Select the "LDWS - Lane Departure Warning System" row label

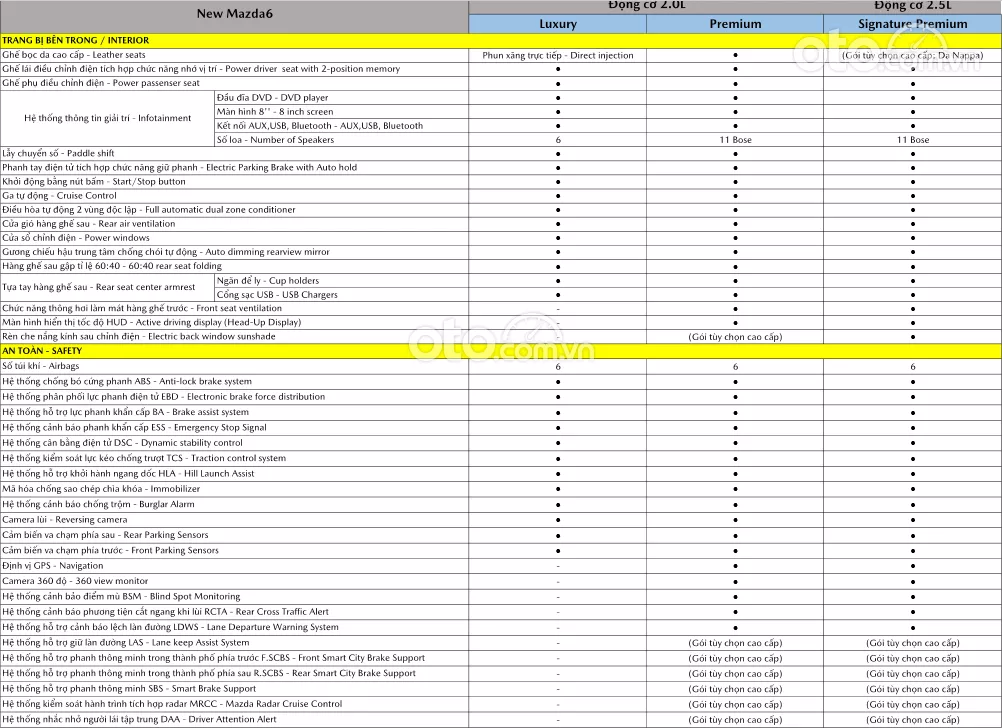click(170, 627)
